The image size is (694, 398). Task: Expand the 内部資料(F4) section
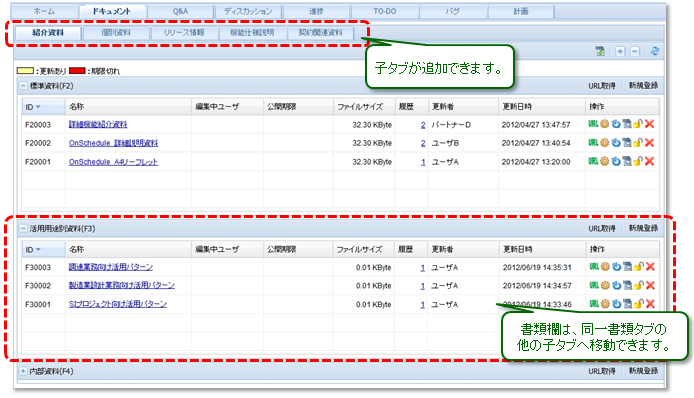pyautogui.click(x=23, y=371)
